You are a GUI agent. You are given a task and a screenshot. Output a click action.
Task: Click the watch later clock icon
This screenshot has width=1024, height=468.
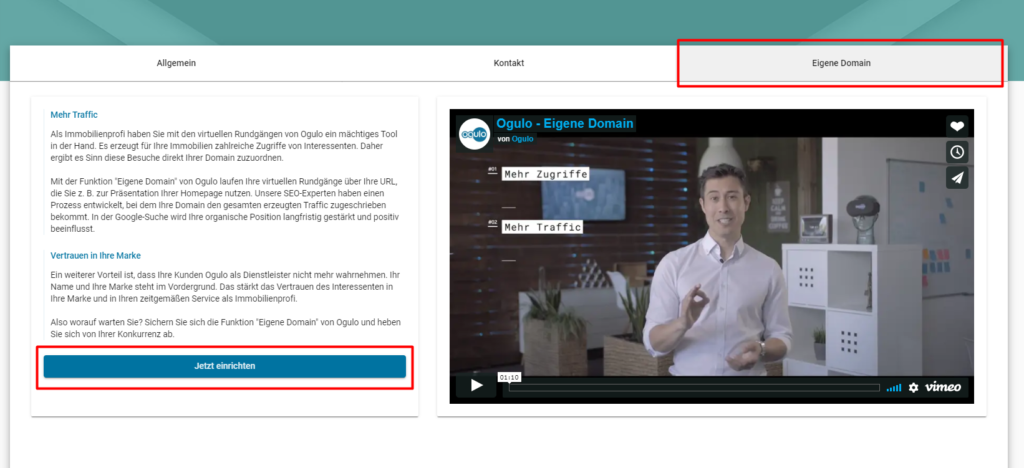(957, 152)
